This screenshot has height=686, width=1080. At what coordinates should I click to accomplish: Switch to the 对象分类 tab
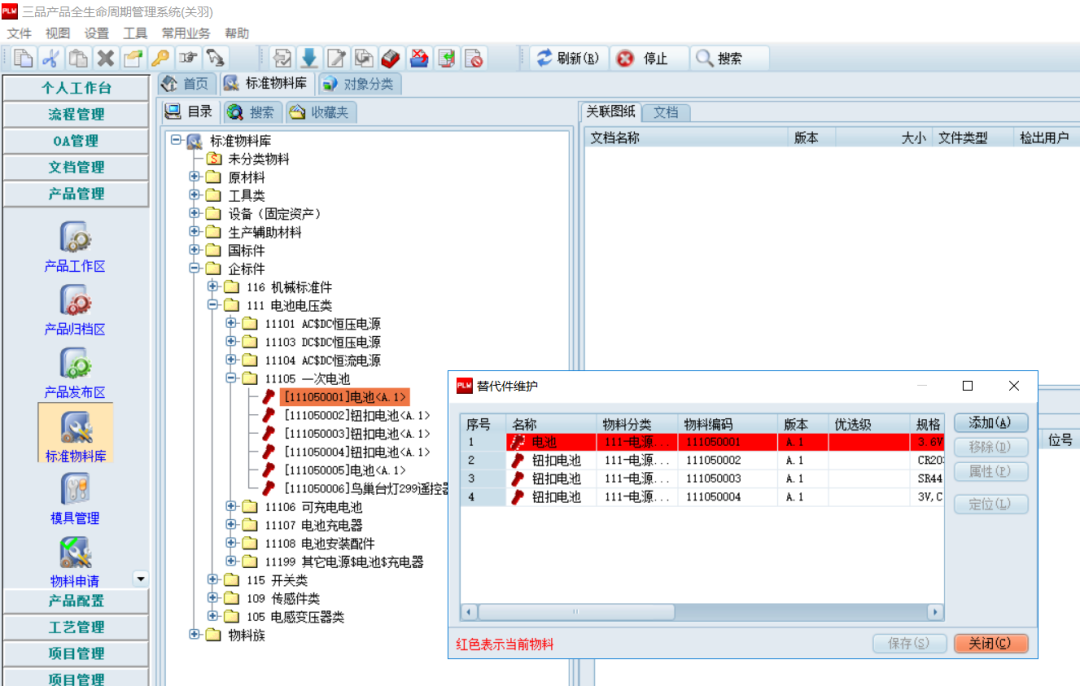click(x=358, y=84)
